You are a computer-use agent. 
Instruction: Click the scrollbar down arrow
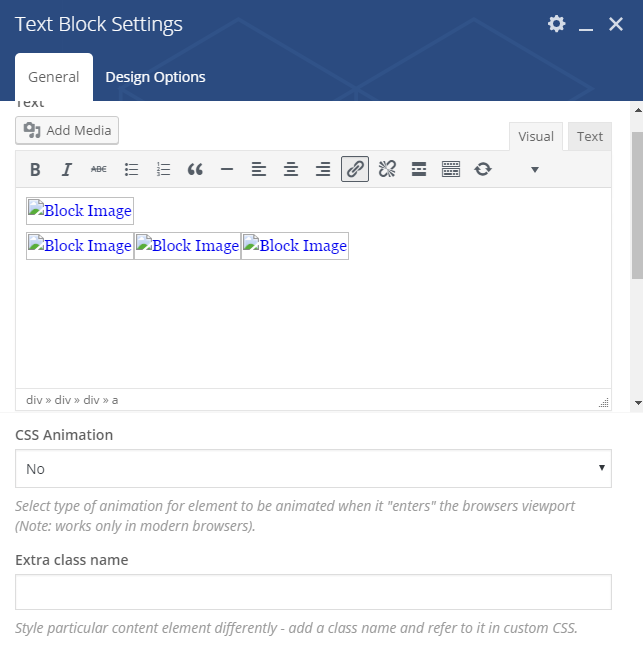point(638,403)
